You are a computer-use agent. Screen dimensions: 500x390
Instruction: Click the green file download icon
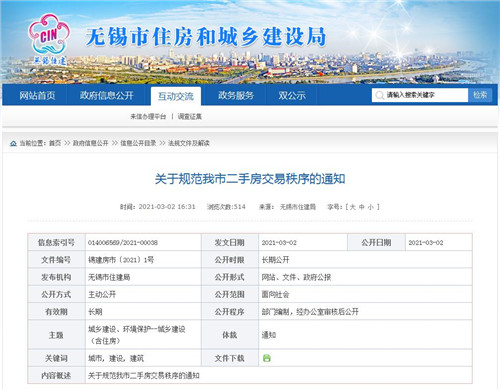(267, 358)
